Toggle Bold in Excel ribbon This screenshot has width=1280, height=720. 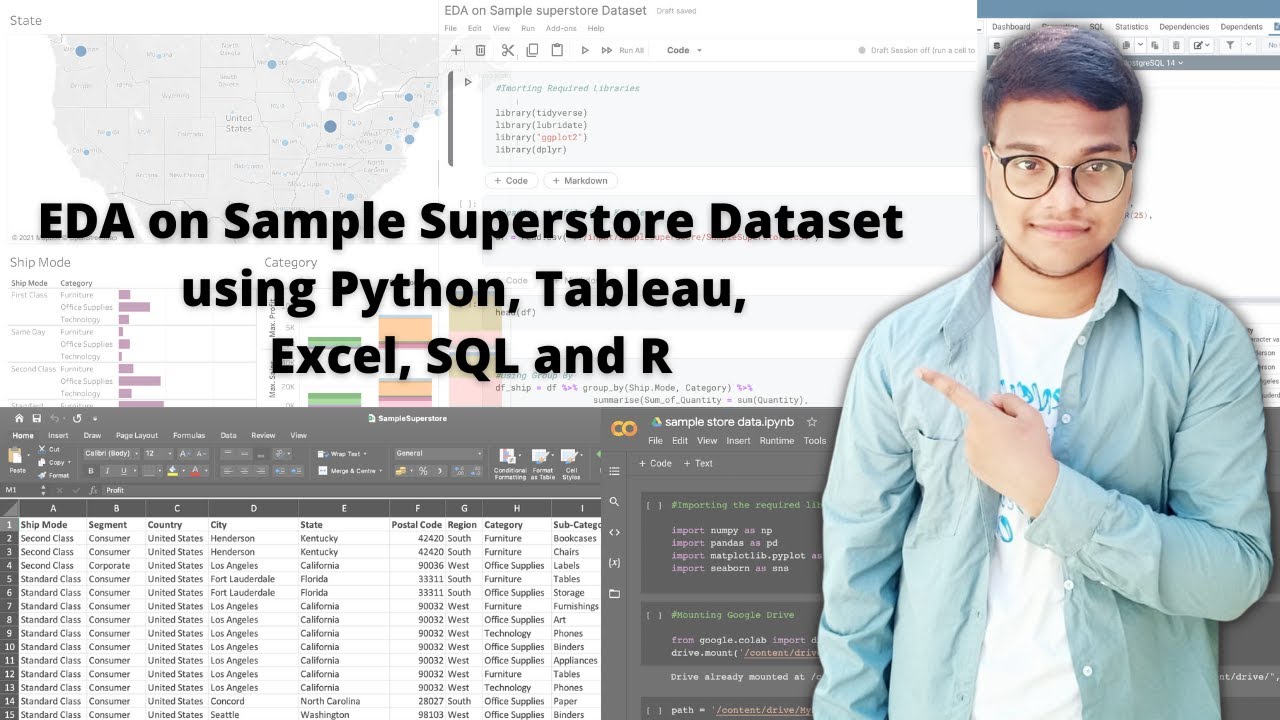coord(90,471)
